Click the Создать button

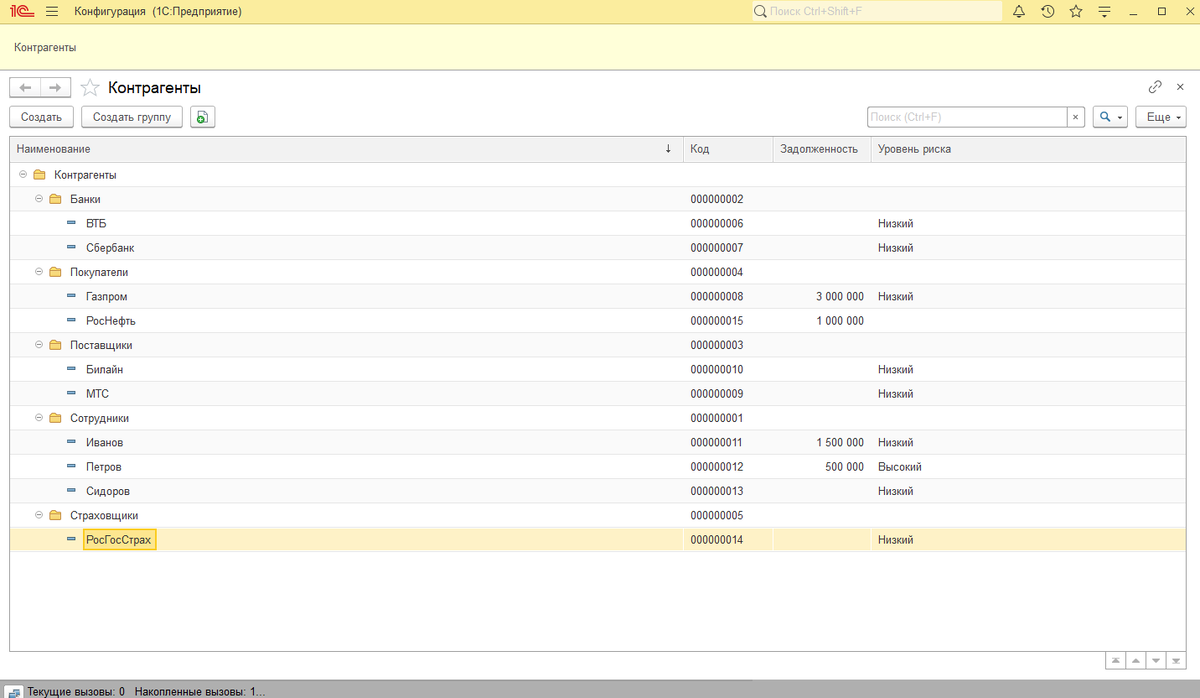click(41, 117)
